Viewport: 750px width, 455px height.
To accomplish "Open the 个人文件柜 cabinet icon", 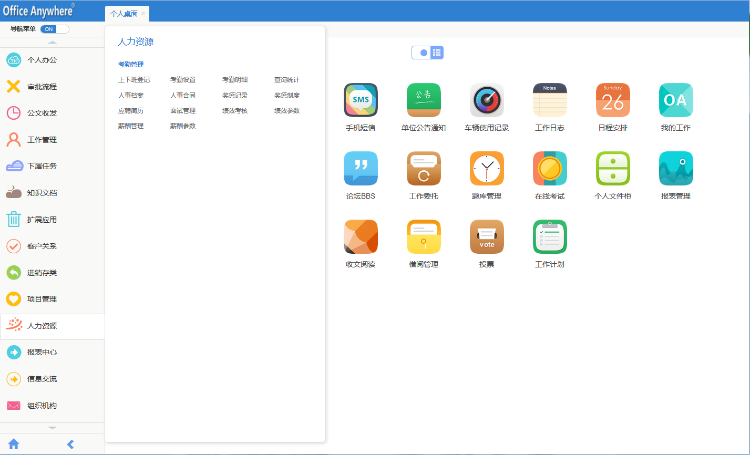I will pos(612,168).
